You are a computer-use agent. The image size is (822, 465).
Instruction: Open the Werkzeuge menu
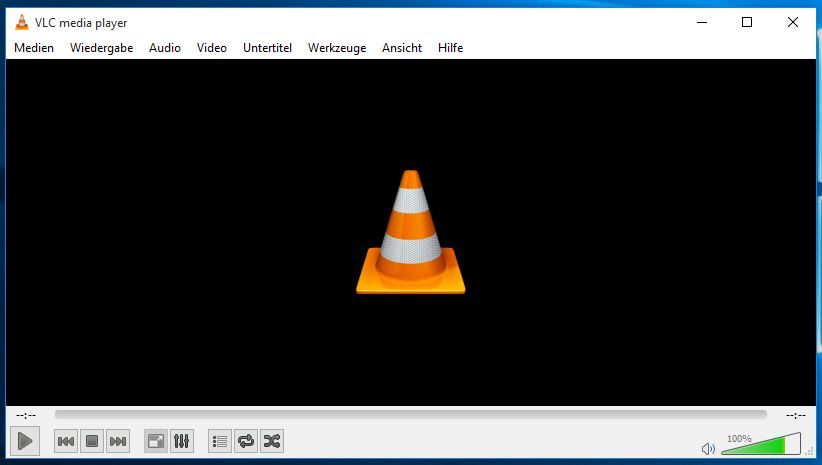[337, 48]
